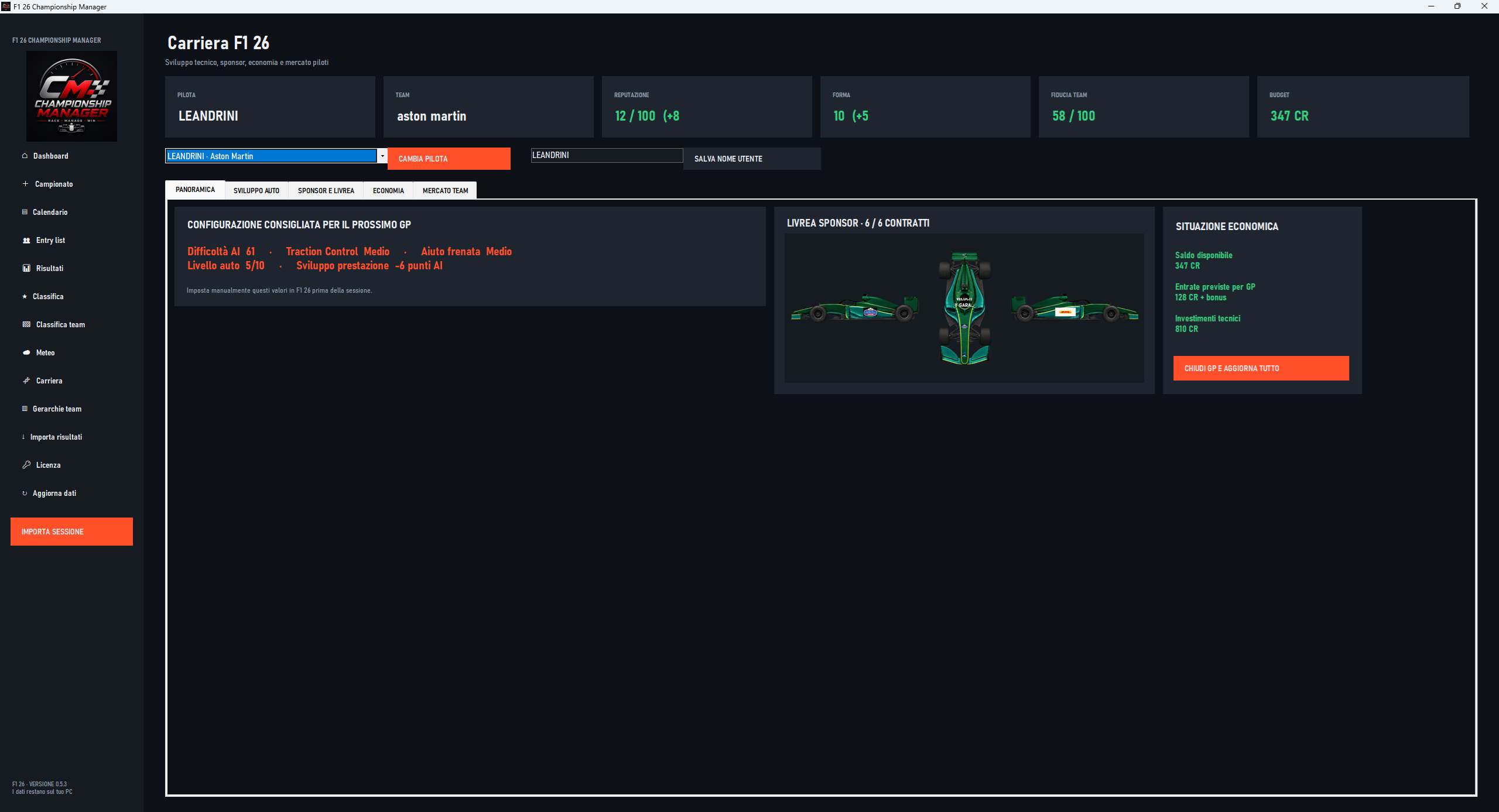
Task: Open the Economia tab
Action: (388, 190)
